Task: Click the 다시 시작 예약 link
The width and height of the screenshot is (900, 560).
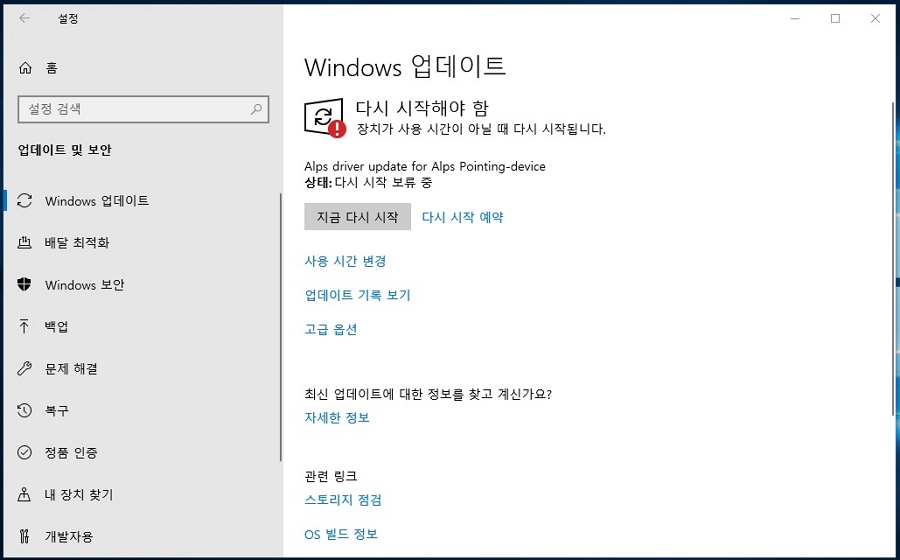Action: pos(463,217)
